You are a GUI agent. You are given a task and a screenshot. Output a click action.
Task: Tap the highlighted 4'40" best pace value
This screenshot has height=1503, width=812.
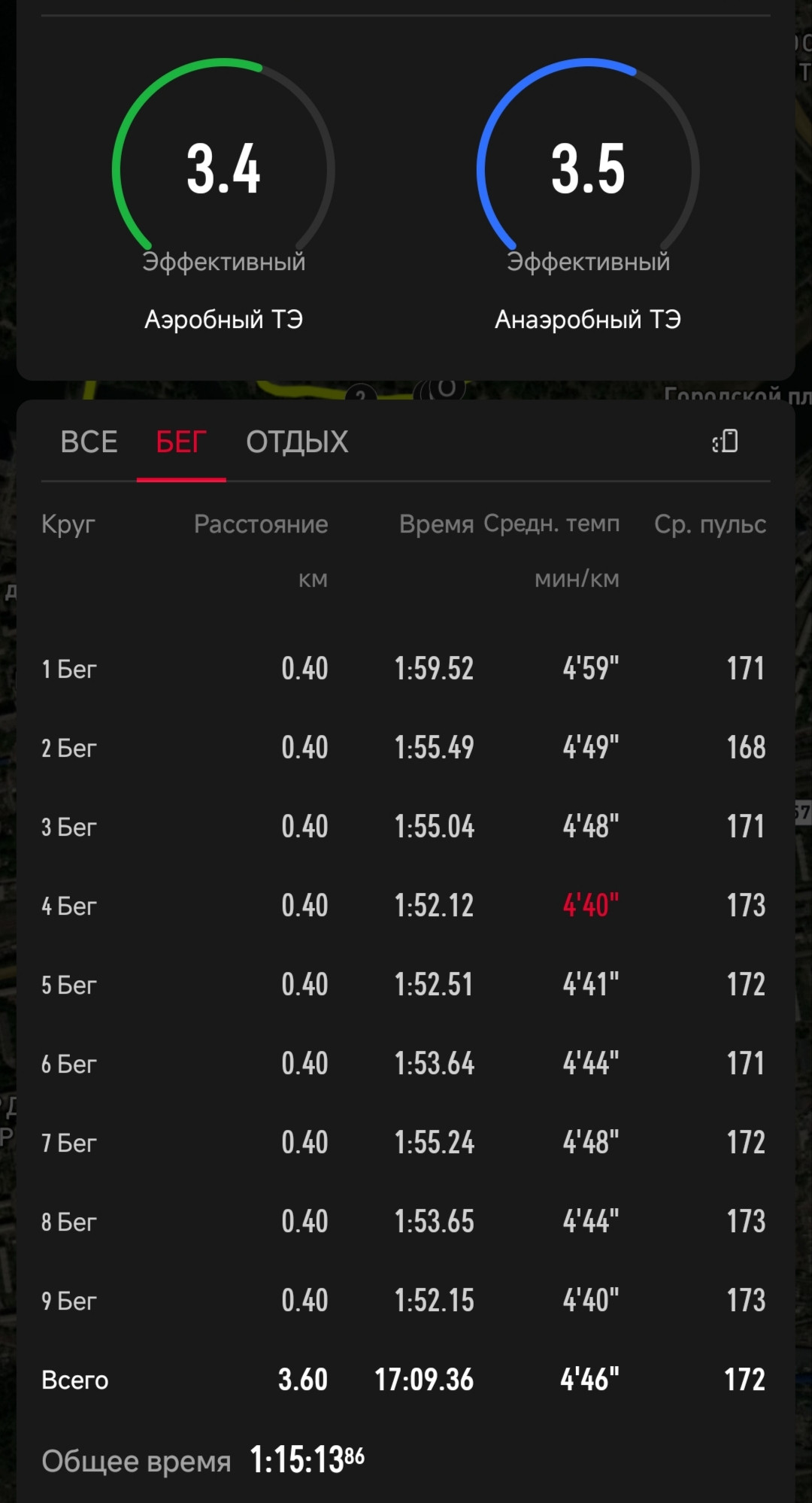coord(590,906)
